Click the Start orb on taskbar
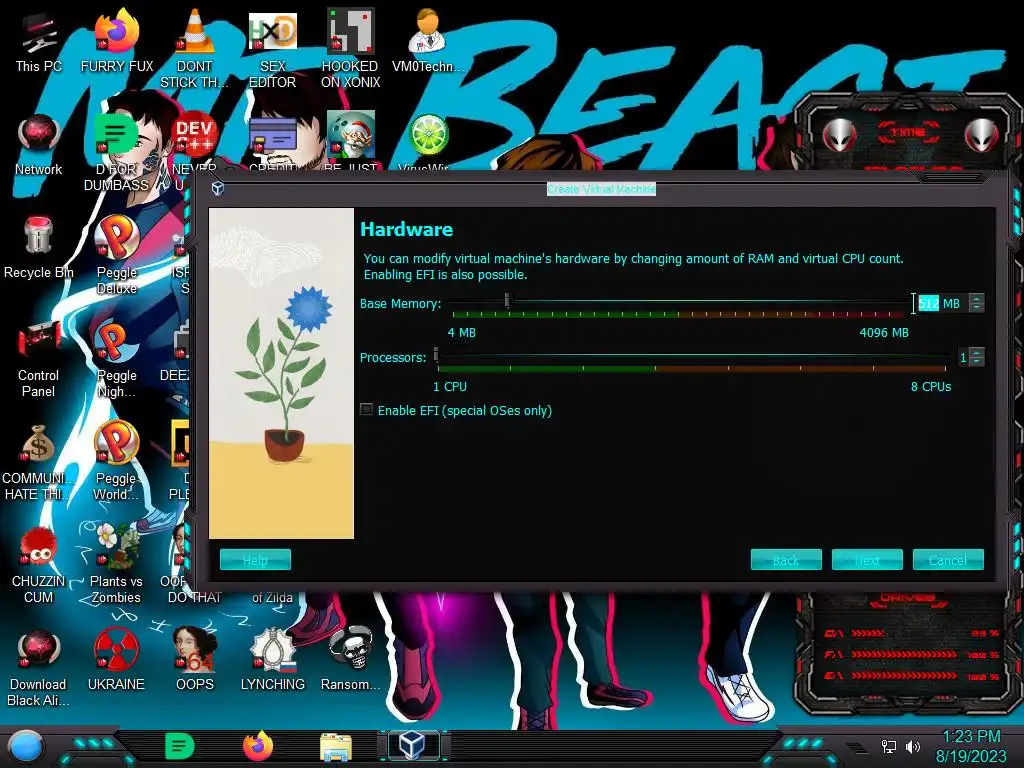Image resolution: width=1024 pixels, height=768 pixels. [x=26, y=746]
